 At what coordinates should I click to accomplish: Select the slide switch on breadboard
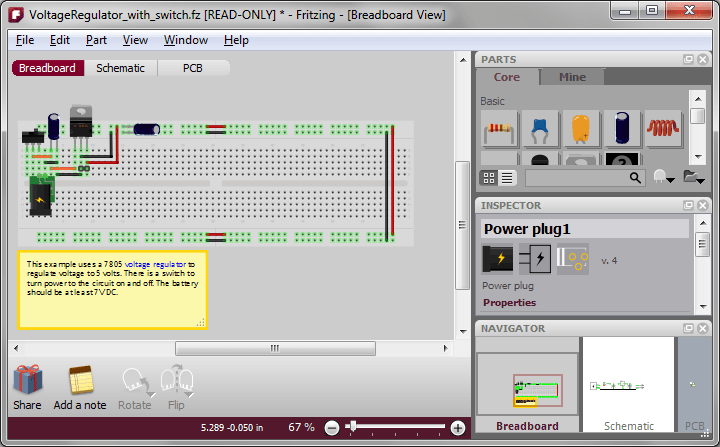click(x=33, y=137)
